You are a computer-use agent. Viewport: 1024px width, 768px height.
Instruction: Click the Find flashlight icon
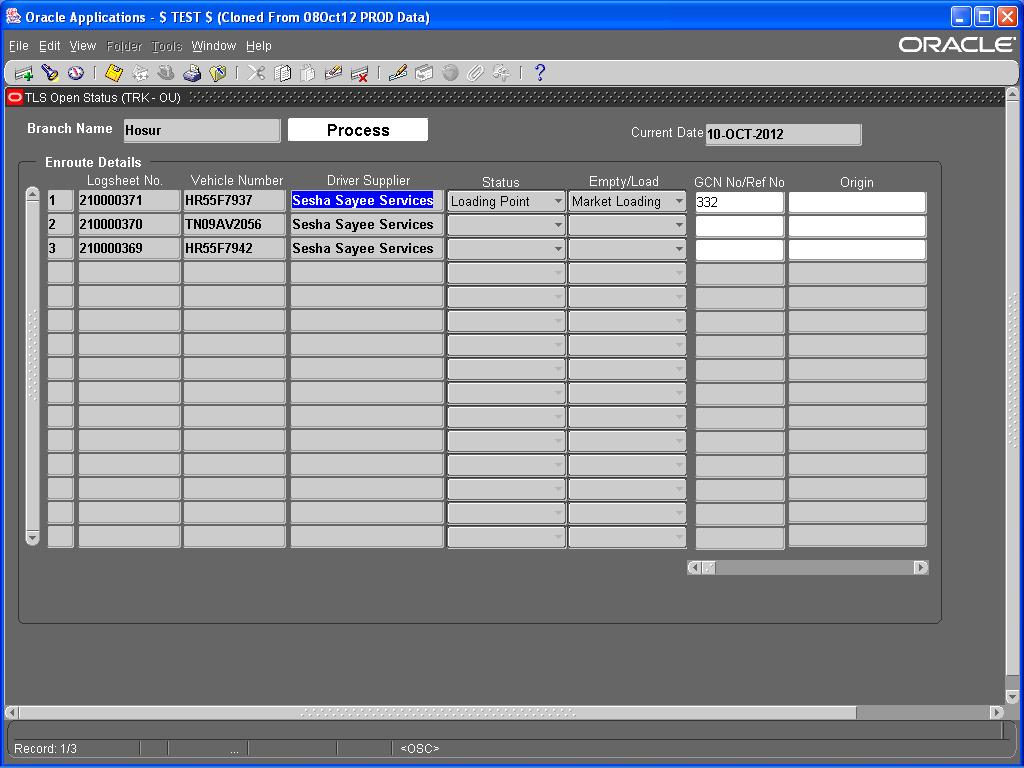50,73
